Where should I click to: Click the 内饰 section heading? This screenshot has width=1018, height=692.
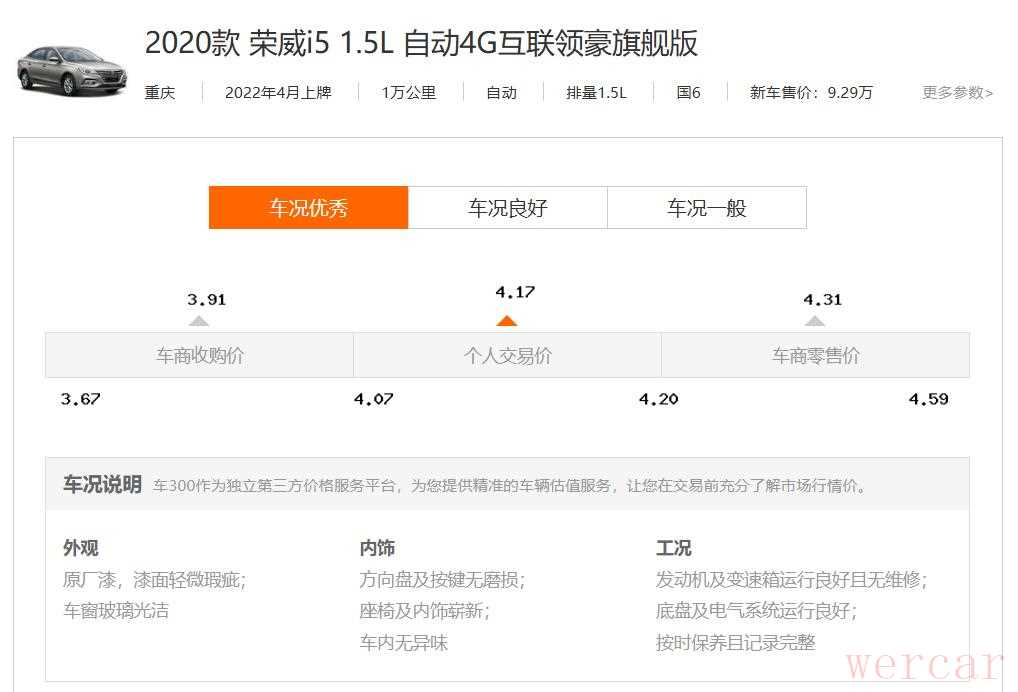tap(377, 548)
